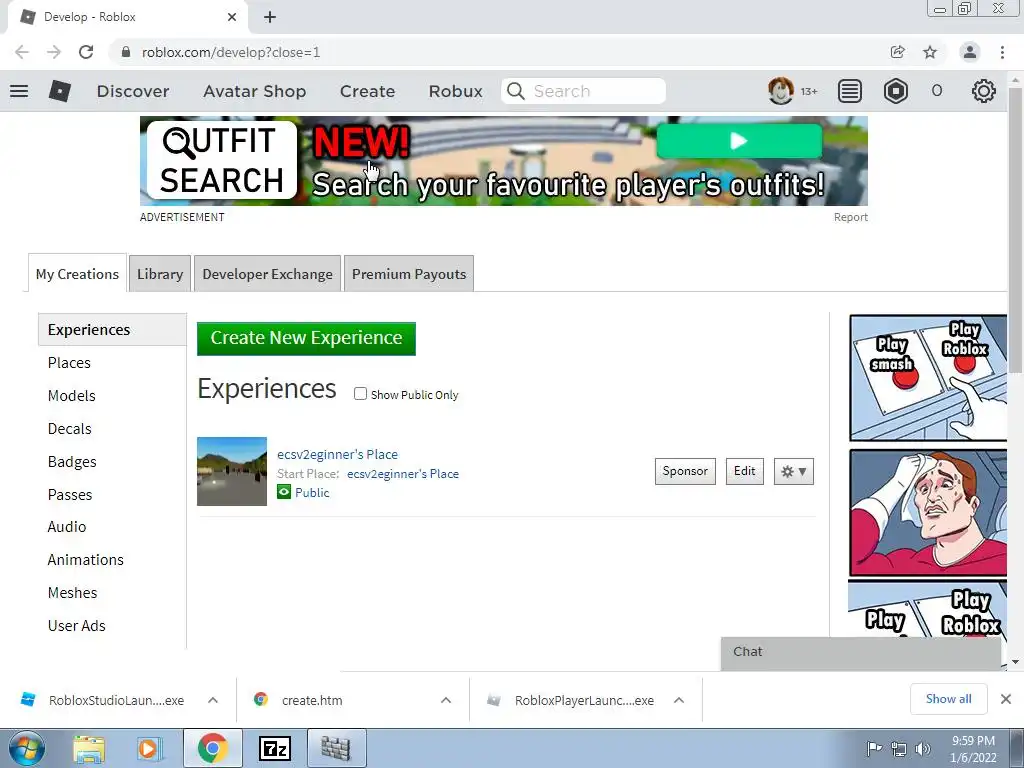Bookmark this page with the star icon

pos(930,52)
